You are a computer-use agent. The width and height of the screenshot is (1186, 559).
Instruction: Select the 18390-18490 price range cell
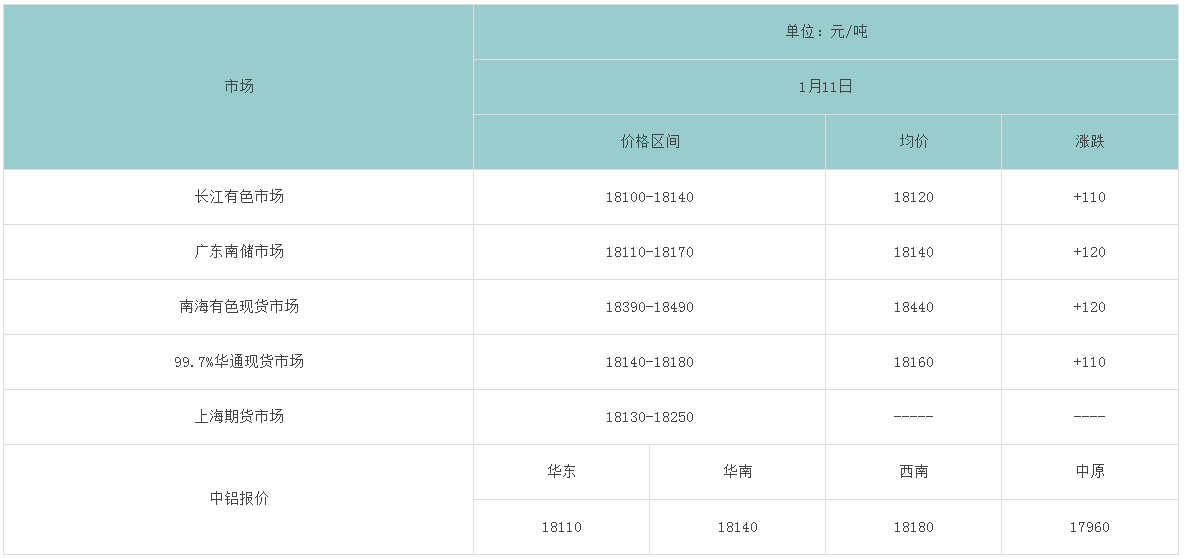(x=649, y=307)
